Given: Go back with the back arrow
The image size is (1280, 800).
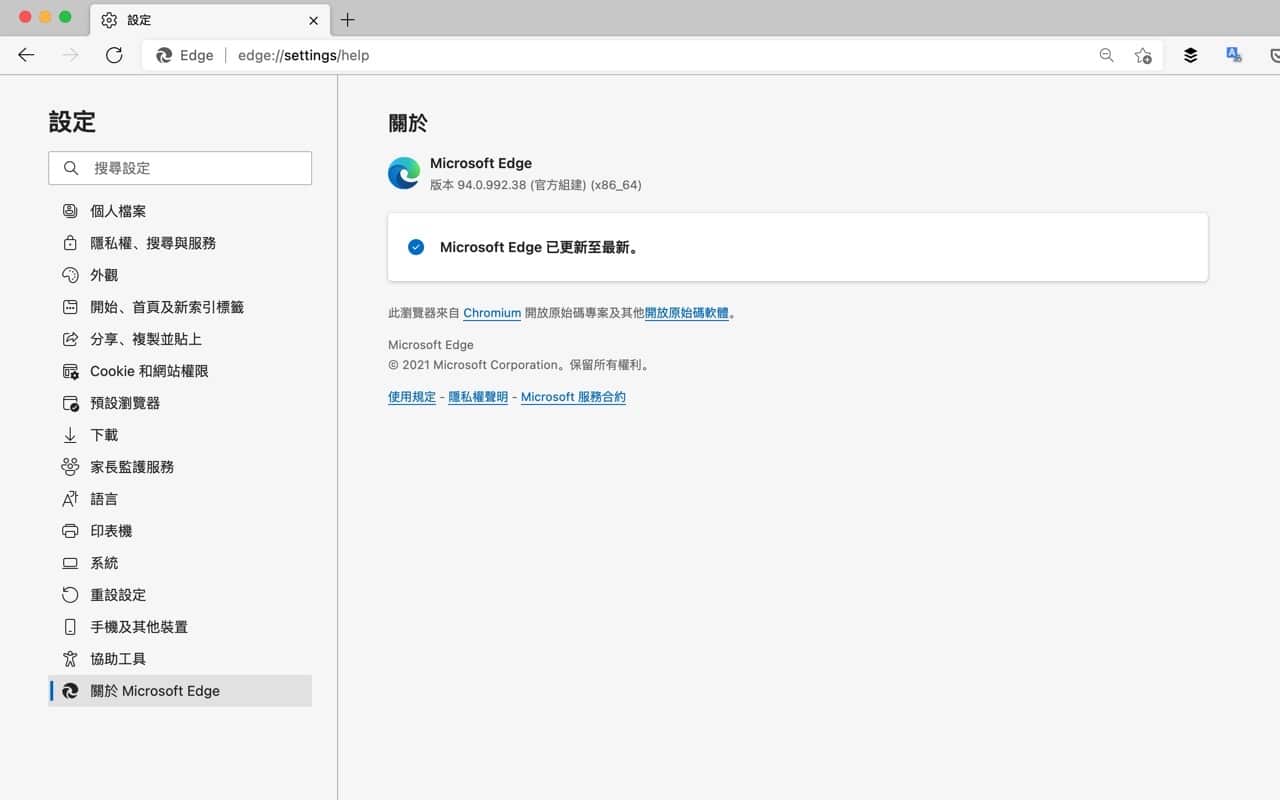Looking at the screenshot, I should click(x=26, y=55).
